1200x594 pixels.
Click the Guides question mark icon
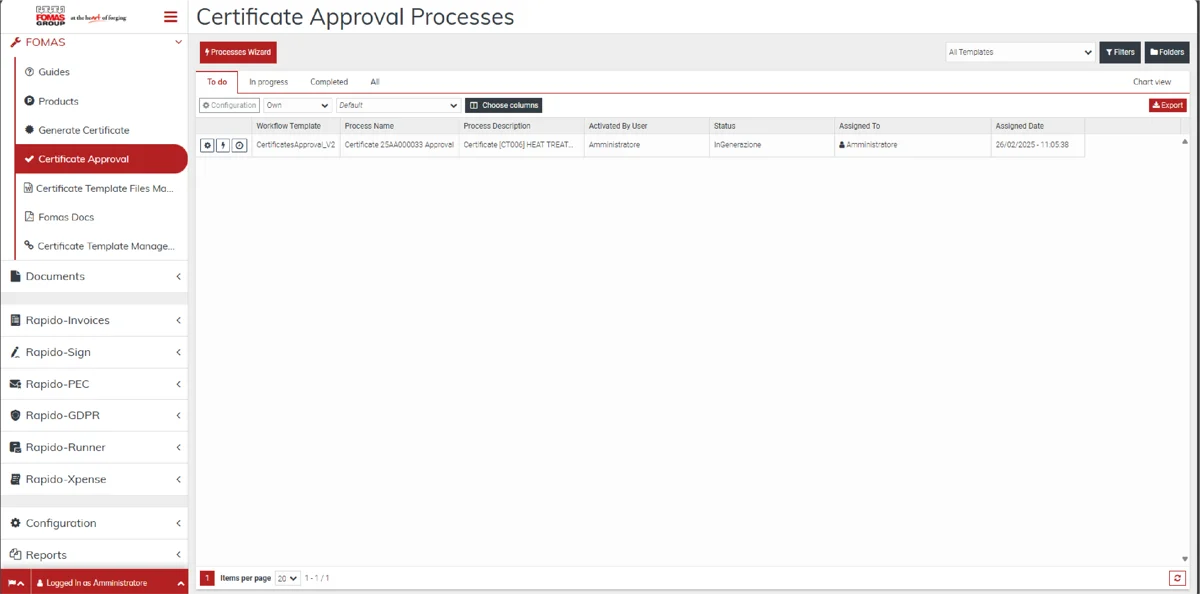pos(29,72)
